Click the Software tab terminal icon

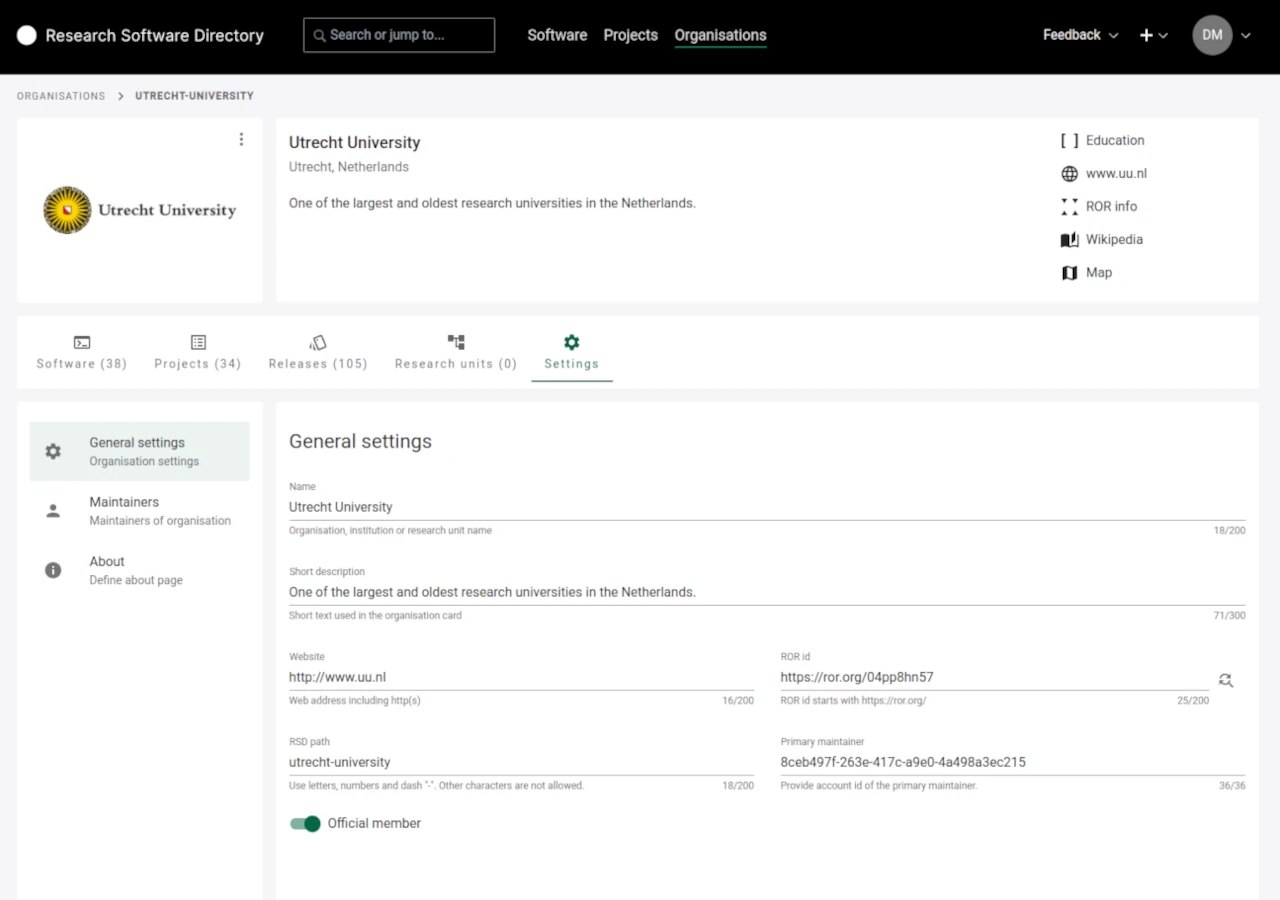pyautogui.click(x=82, y=342)
